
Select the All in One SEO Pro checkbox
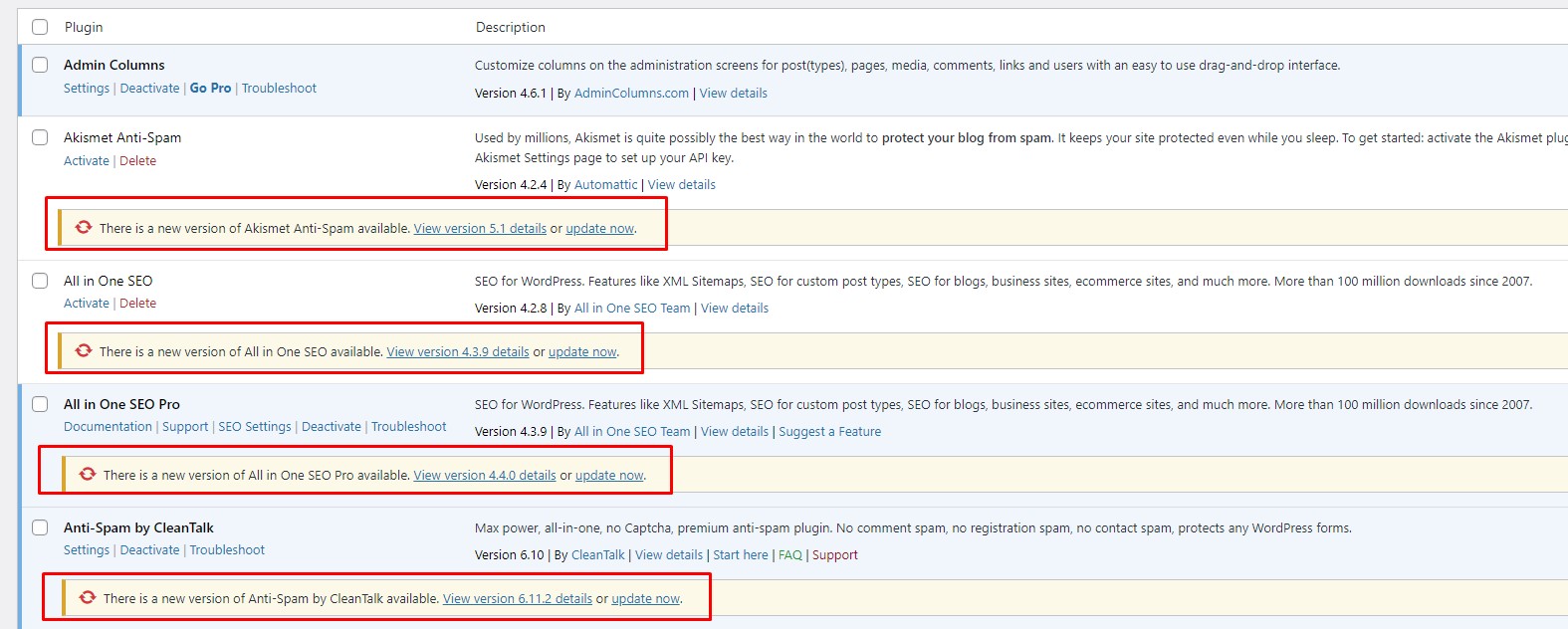click(40, 404)
